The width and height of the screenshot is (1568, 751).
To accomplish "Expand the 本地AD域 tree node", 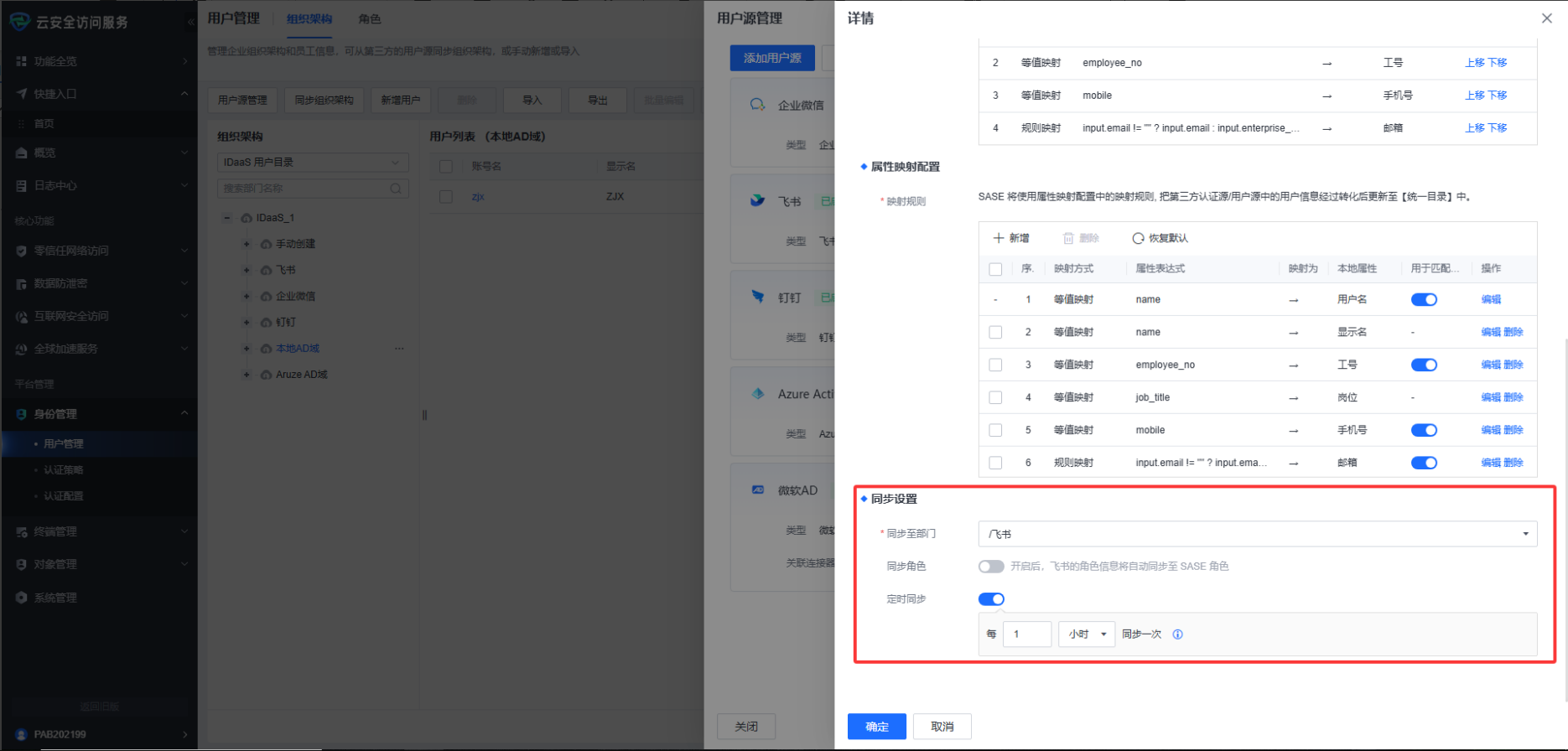I will click(x=247, y=349).
